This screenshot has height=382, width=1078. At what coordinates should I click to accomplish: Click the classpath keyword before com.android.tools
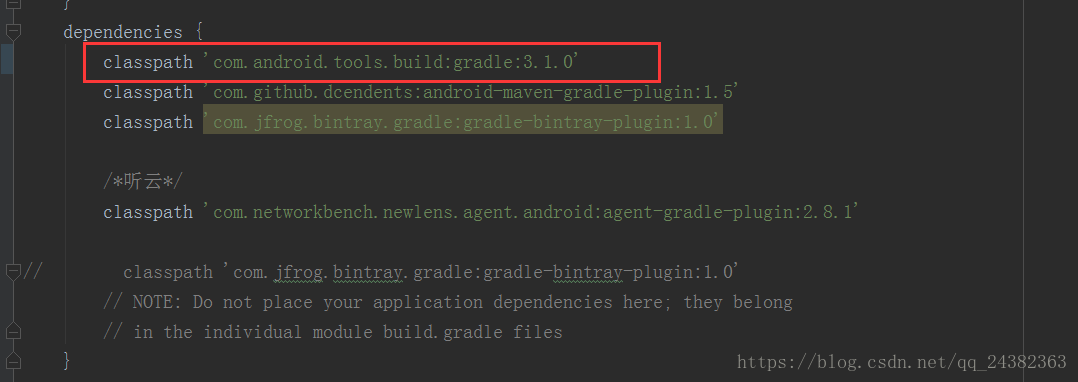coord(148,62)
